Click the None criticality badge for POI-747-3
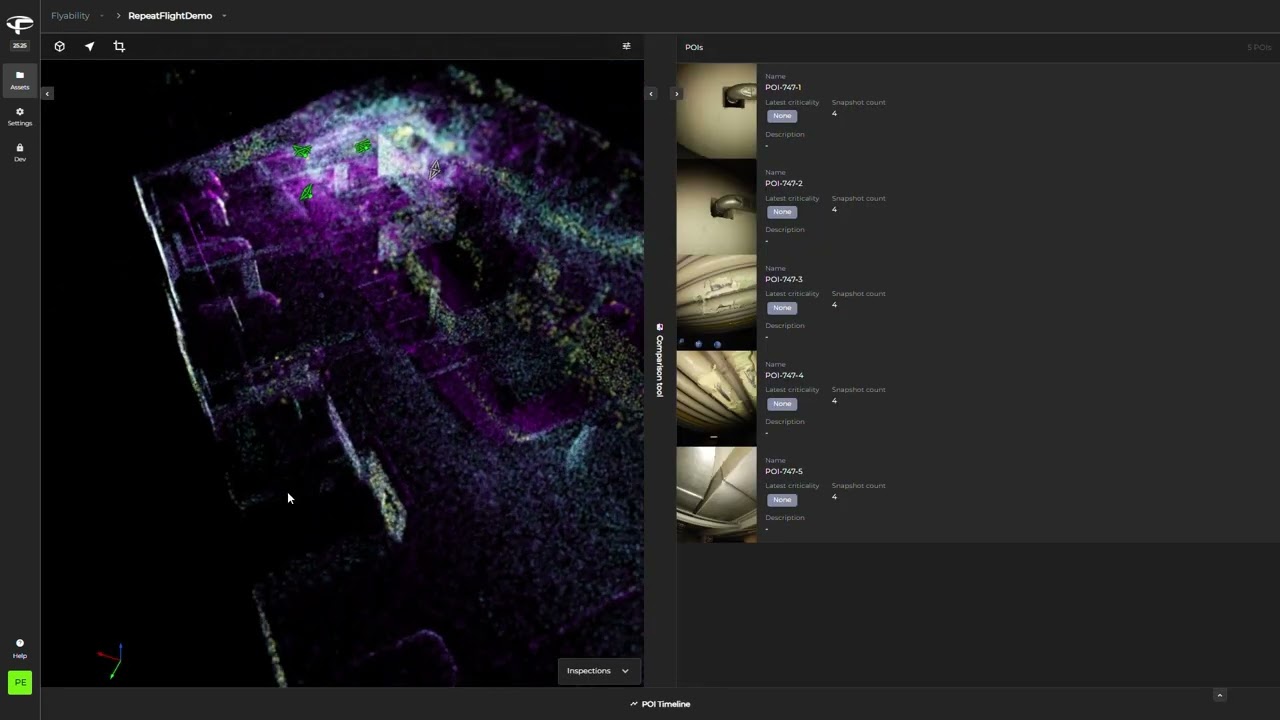Viewport: 1280px width, 720px height. [x=782, y=308]
